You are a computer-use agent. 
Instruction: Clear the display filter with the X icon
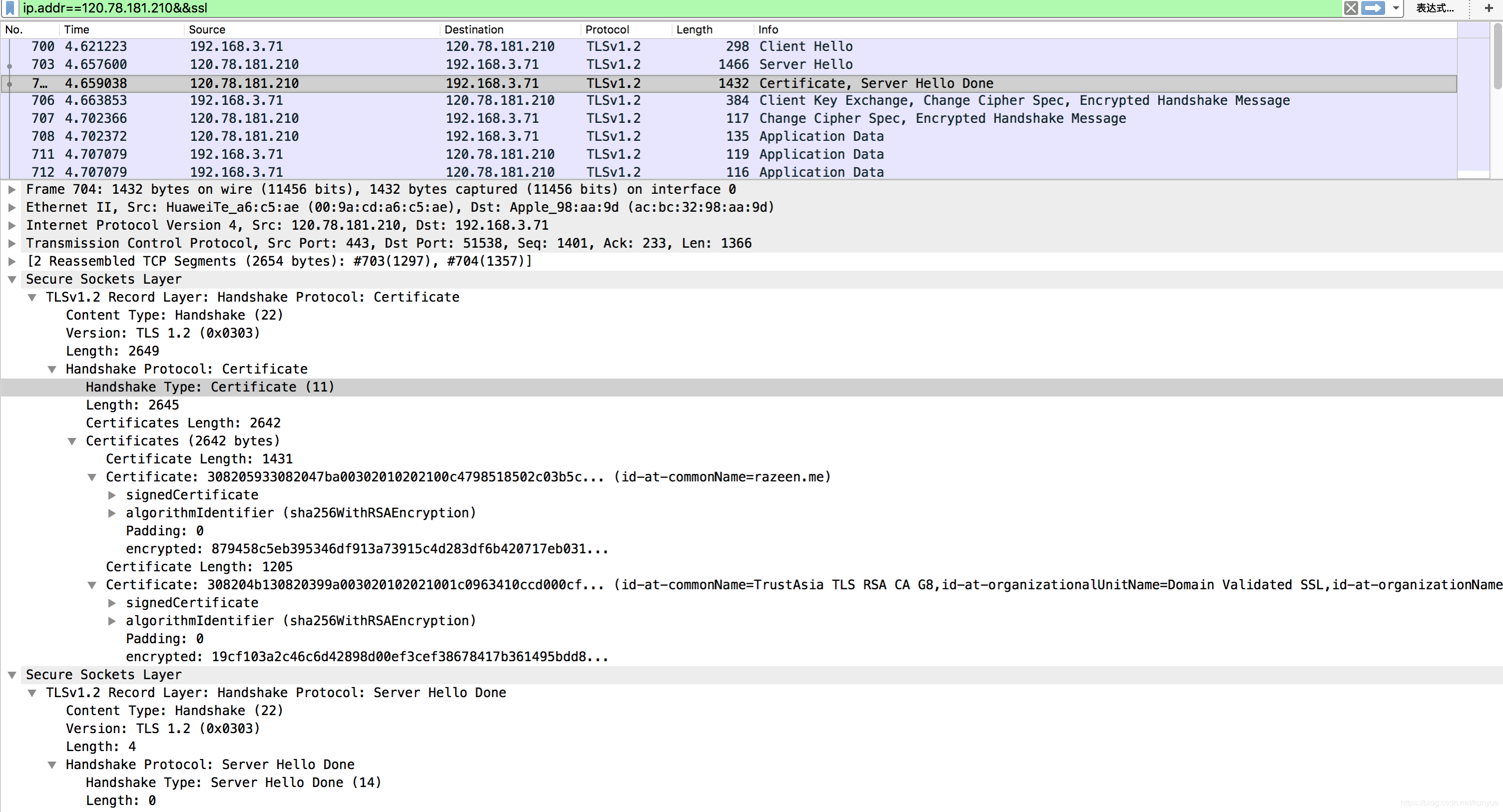(1350, 8)
